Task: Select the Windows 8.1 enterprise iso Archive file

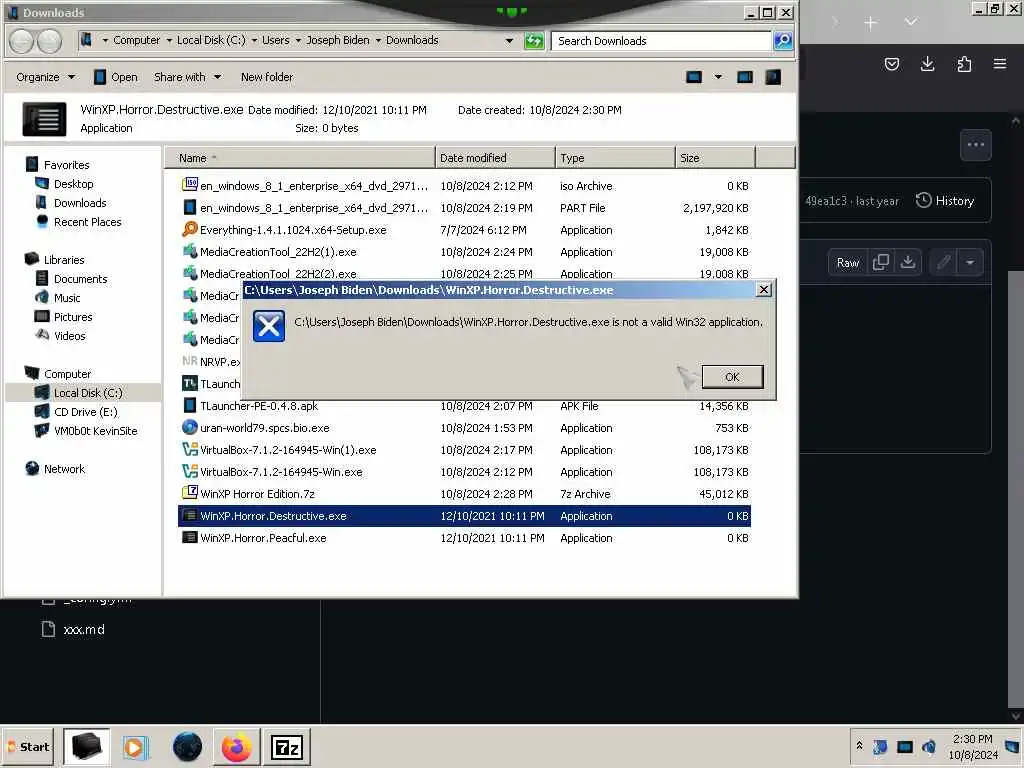Action: (x=464, y=186)
